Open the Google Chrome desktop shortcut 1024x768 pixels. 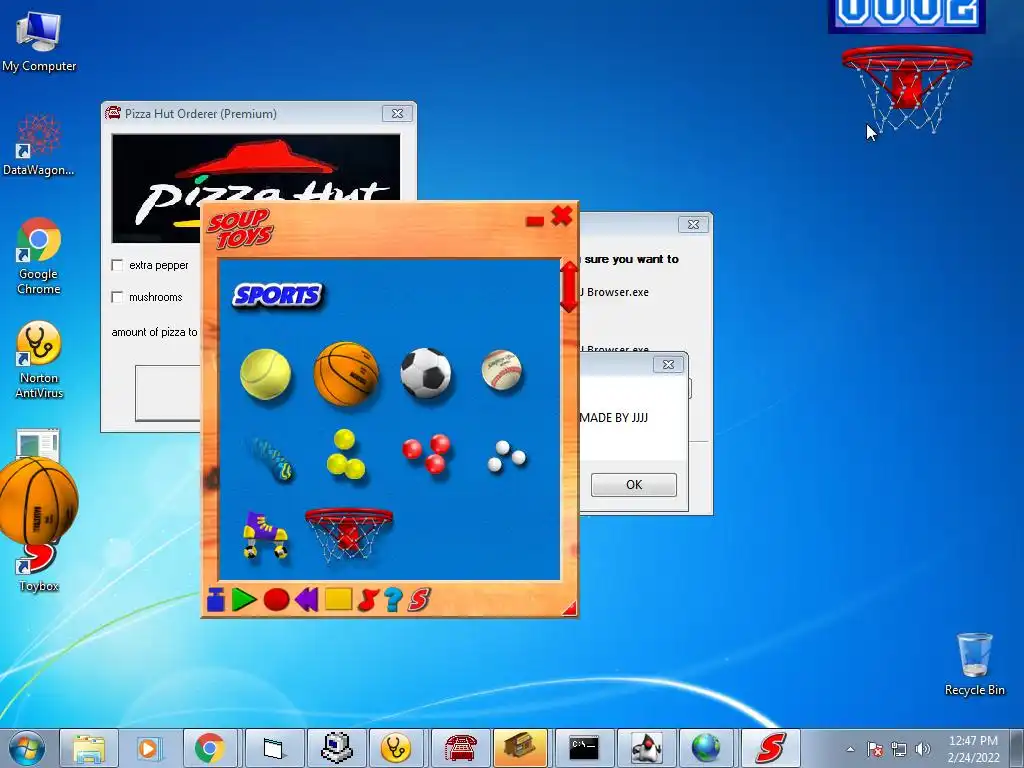[x=39, y=256]
